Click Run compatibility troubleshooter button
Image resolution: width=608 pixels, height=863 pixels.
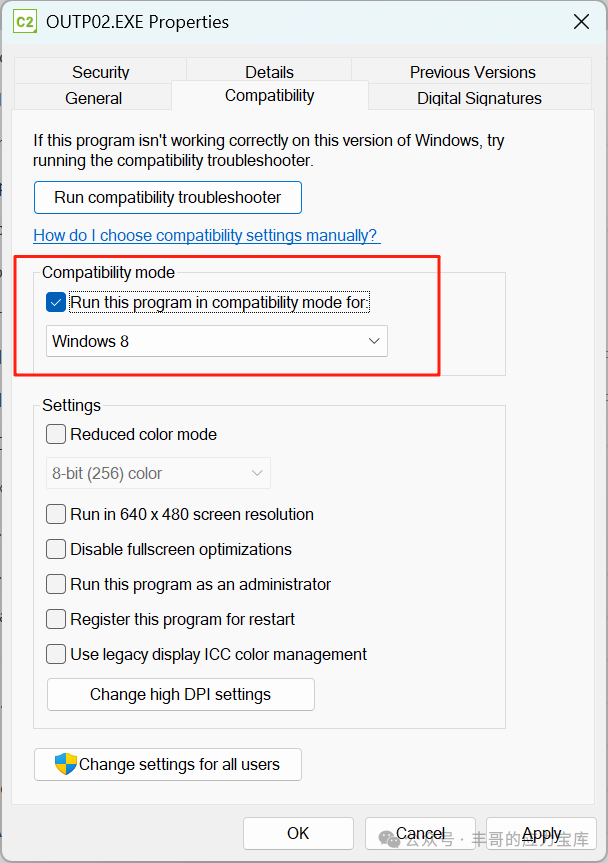[168, 198]
